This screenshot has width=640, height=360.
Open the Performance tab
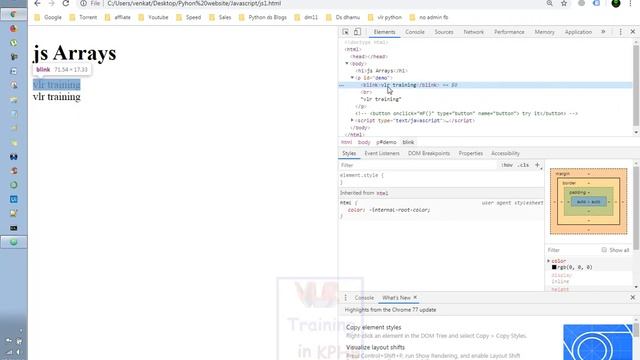tap(509, 32)
